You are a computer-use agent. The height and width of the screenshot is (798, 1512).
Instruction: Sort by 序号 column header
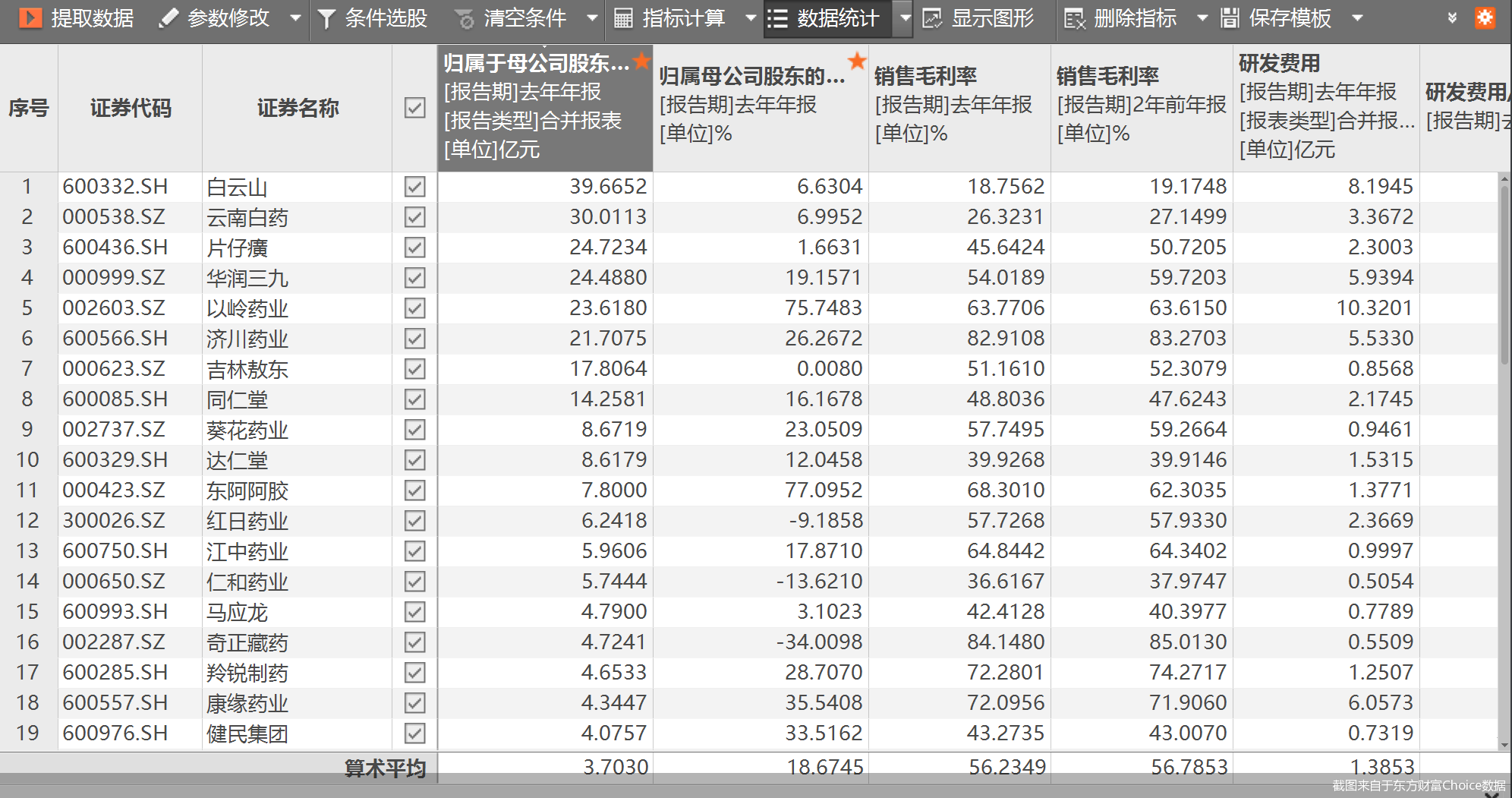click(29, 108)
